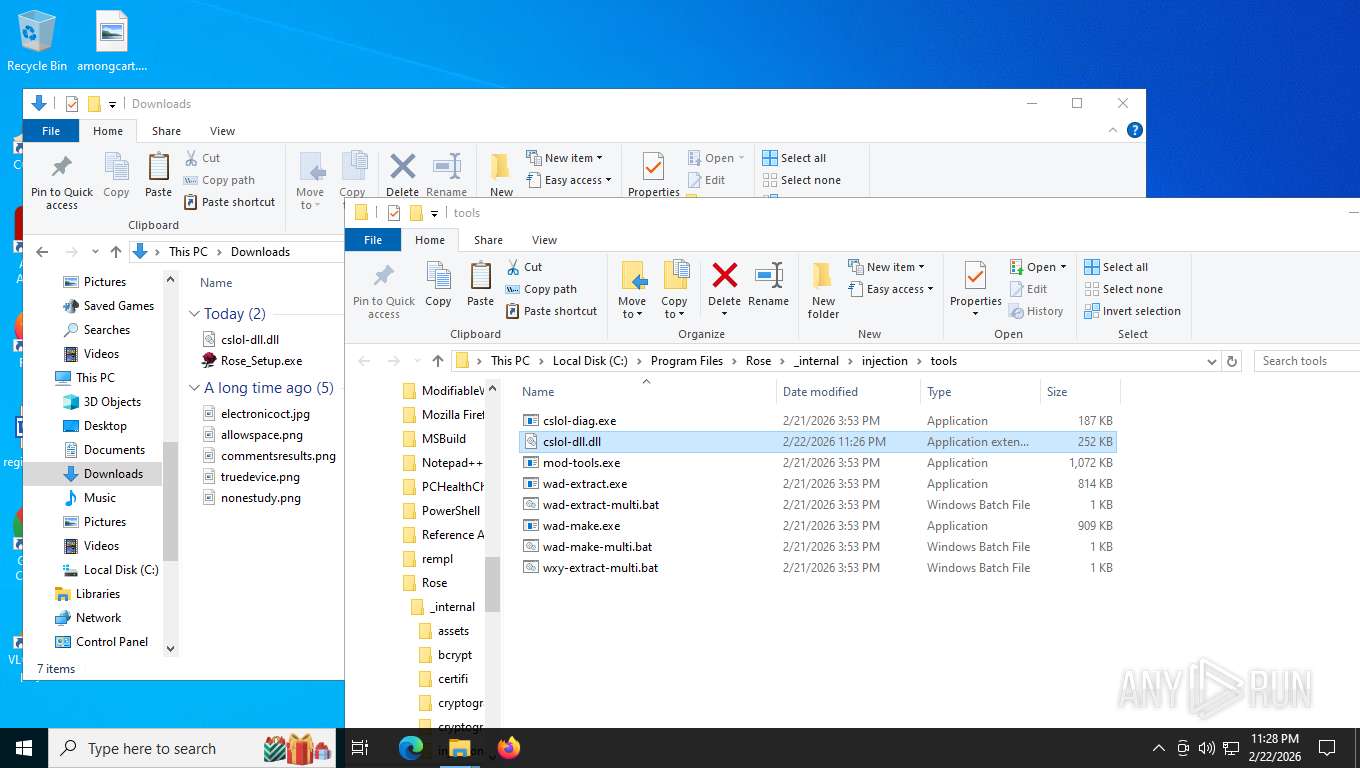The height and width of the screenshot is (768, 1360).
Task: Open New item dropdown in tools window
Action: coord(886,267)
